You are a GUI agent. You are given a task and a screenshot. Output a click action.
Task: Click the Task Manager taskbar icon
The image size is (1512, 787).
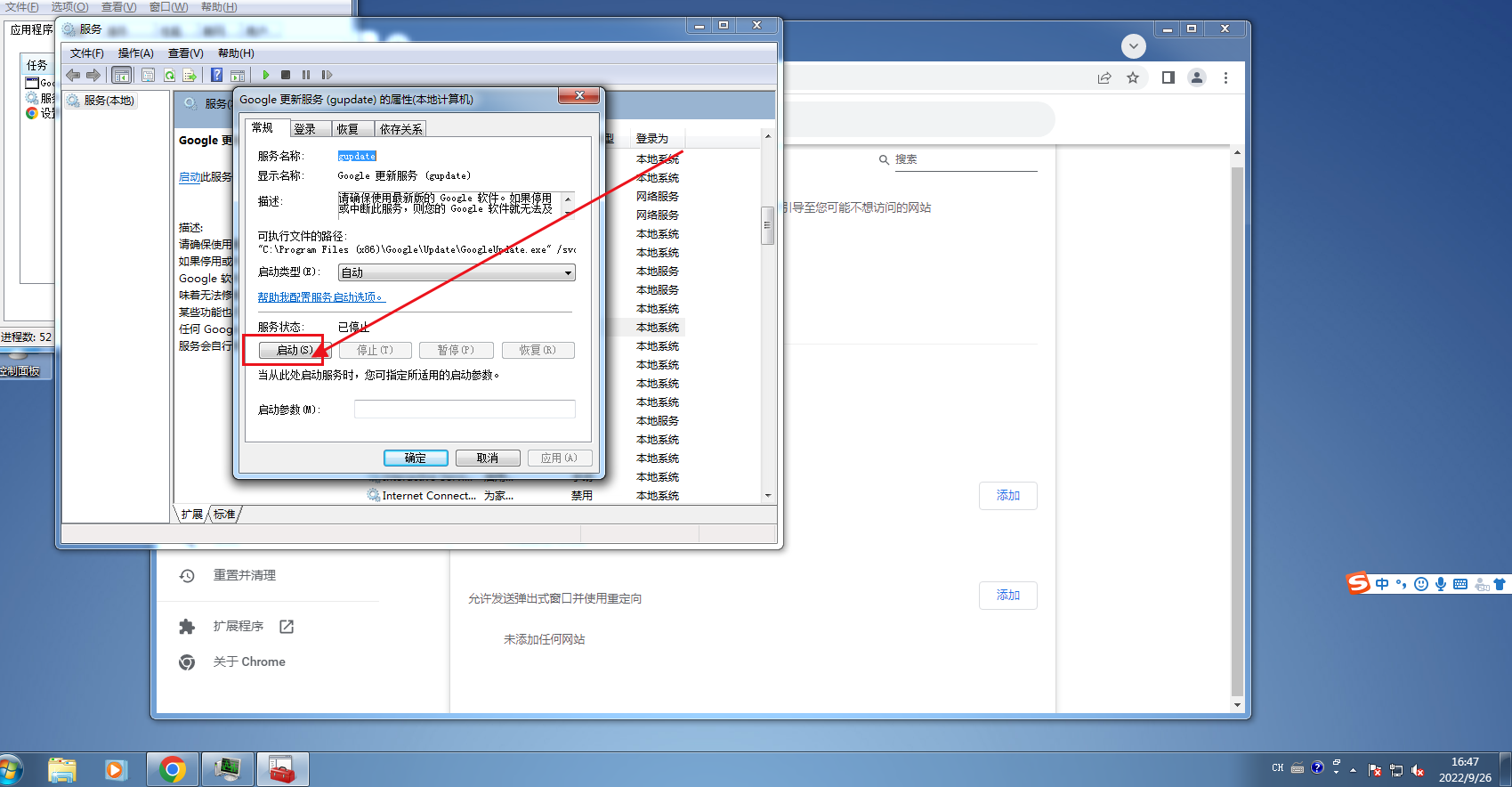coord(228,769)
